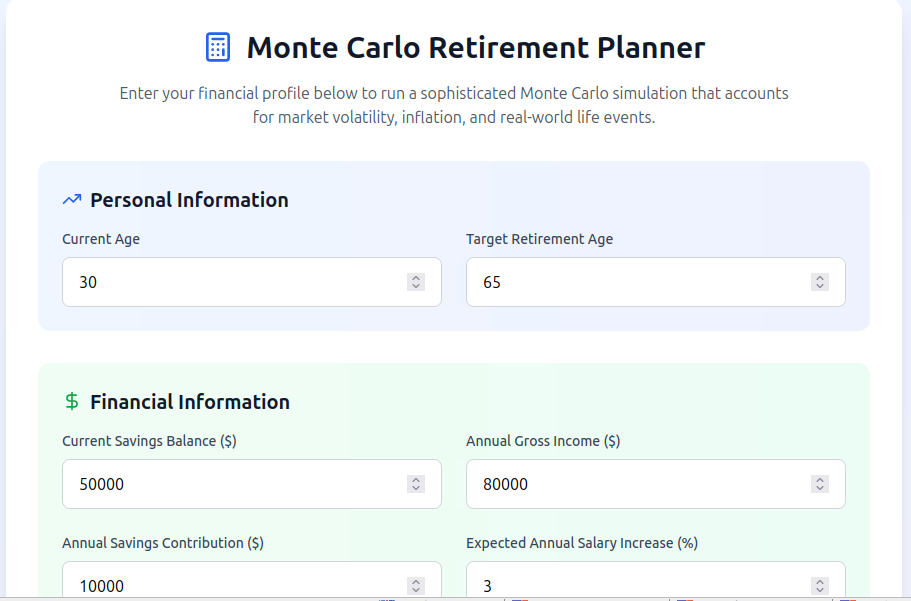Raise Target Retirement Age using up stepper
The height and width of the screenshot is (601, 911).
click(x=820, y=277)
